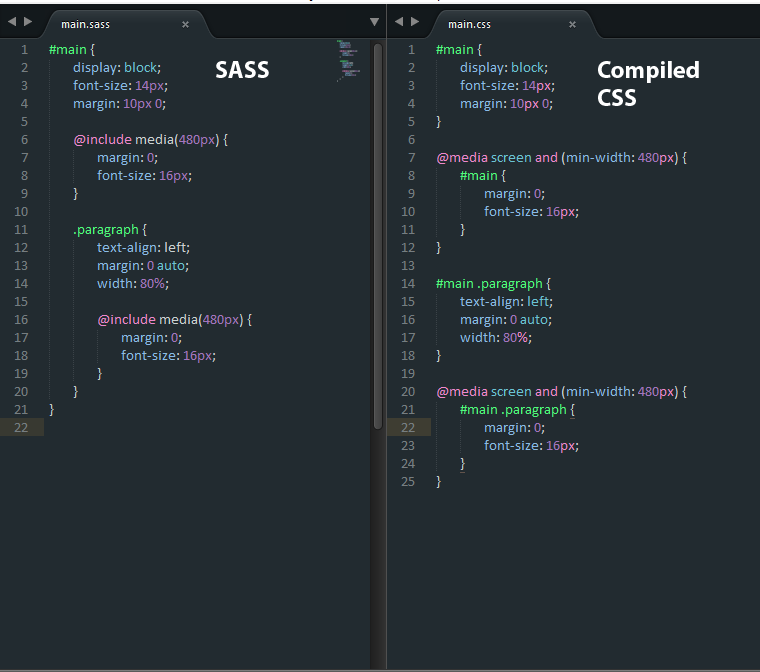Go to next tab in left pane

click(28, 21)
